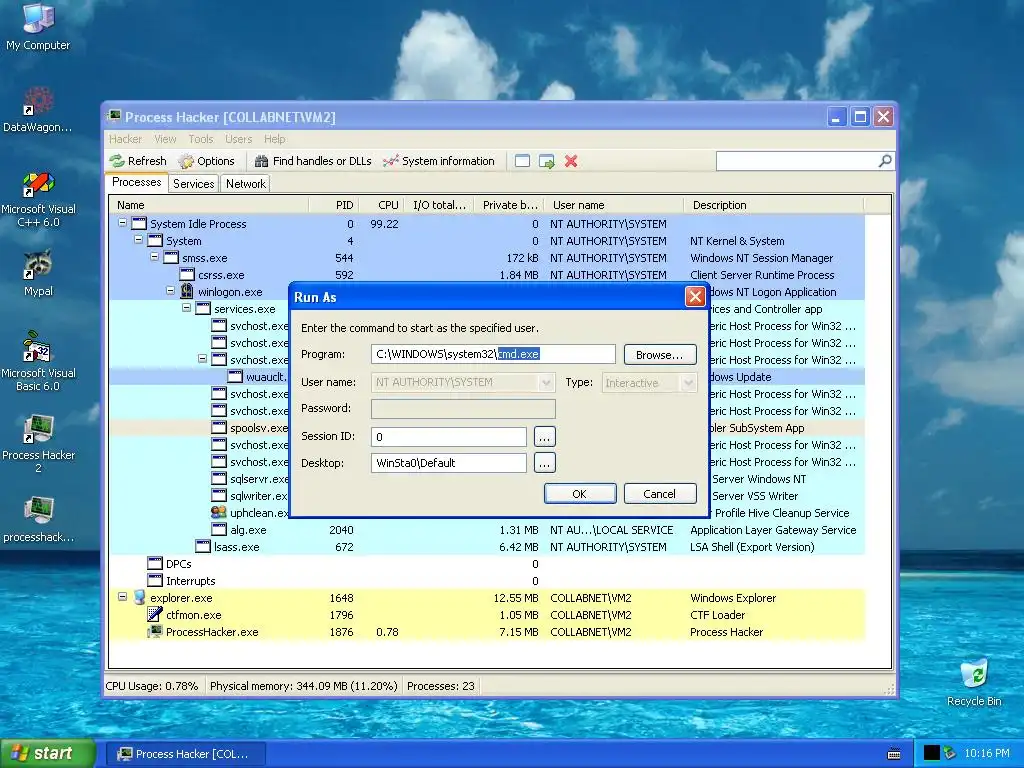Click the explorer.exe process icon

[x=139, y=598]
